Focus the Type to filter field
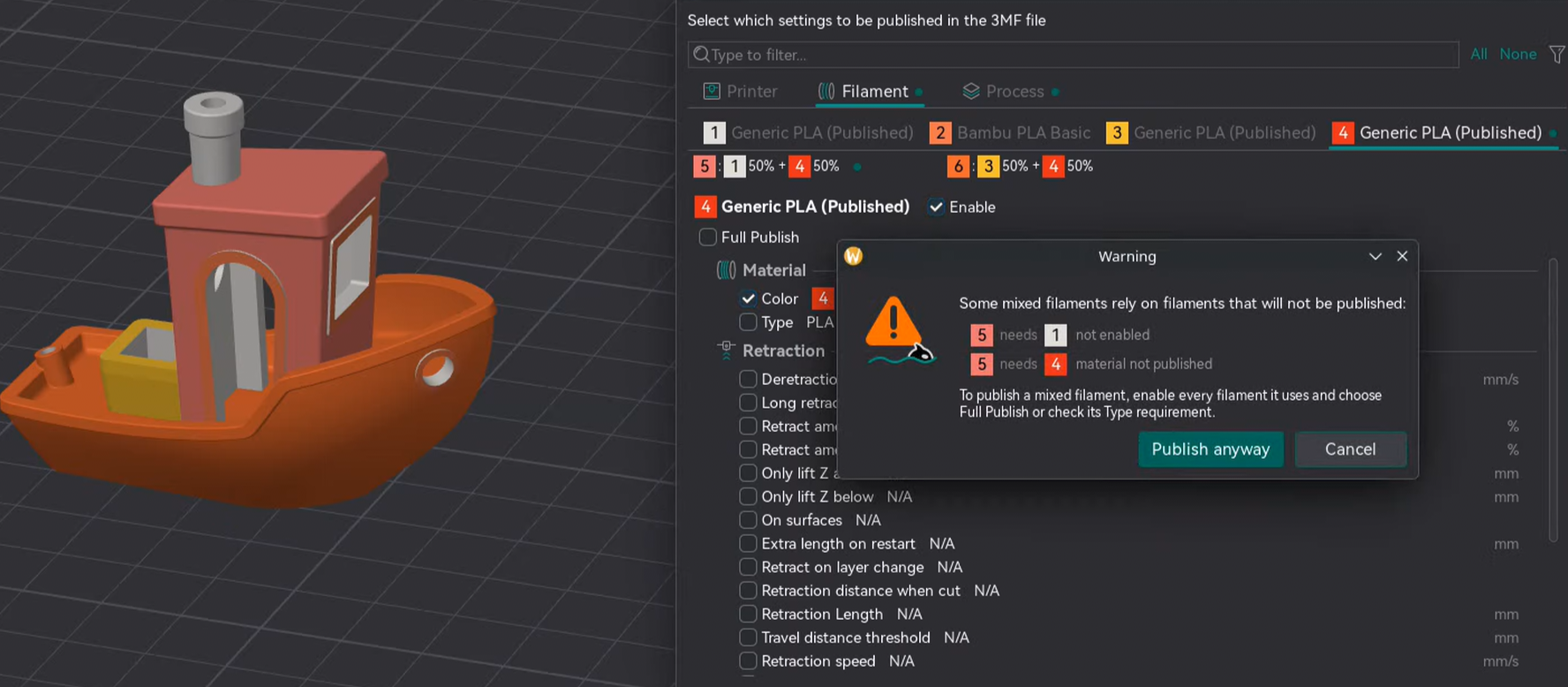 click(x=1073, y=55)
